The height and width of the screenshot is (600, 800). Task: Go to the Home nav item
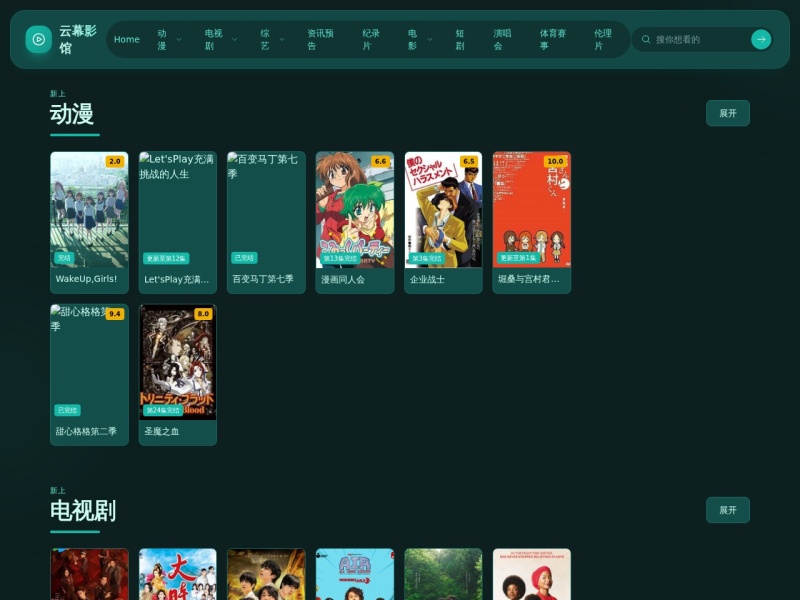coord(127,39)
